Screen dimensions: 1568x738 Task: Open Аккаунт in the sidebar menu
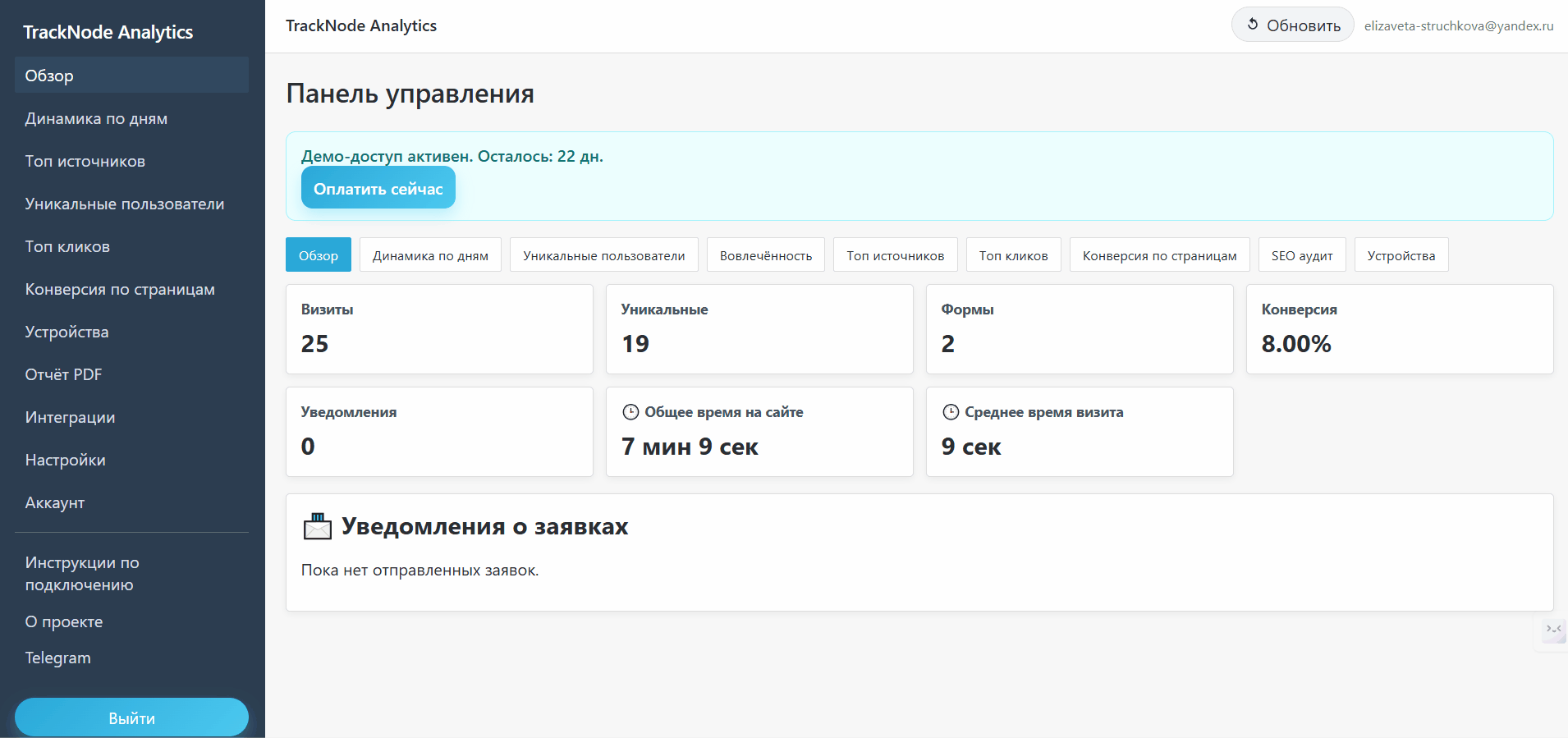click(x=55, y=502)
